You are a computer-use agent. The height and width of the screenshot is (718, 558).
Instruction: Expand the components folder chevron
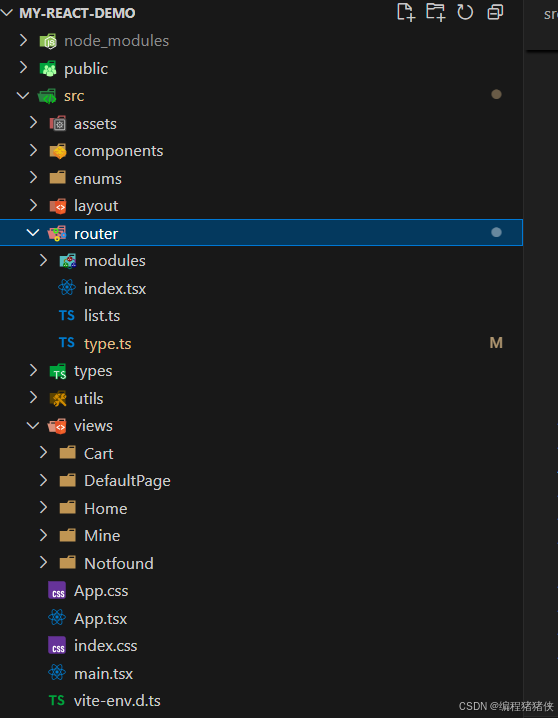point(33,151)
